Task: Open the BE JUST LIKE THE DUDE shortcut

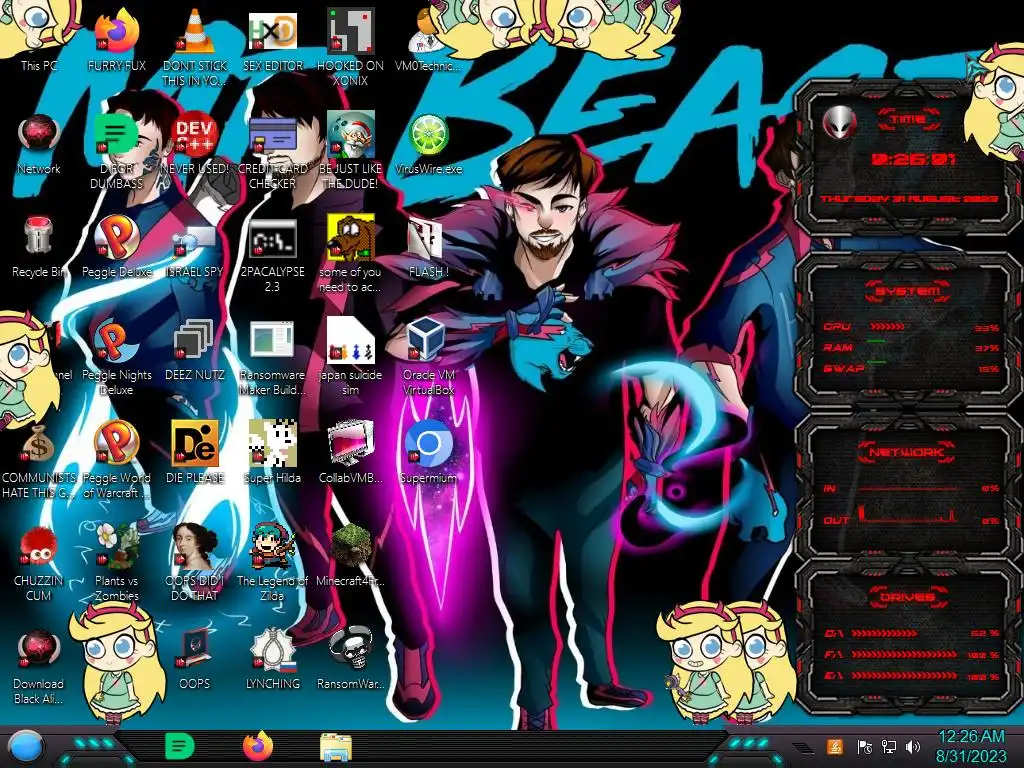Action: pyautogui.click(x=350, y=152)
